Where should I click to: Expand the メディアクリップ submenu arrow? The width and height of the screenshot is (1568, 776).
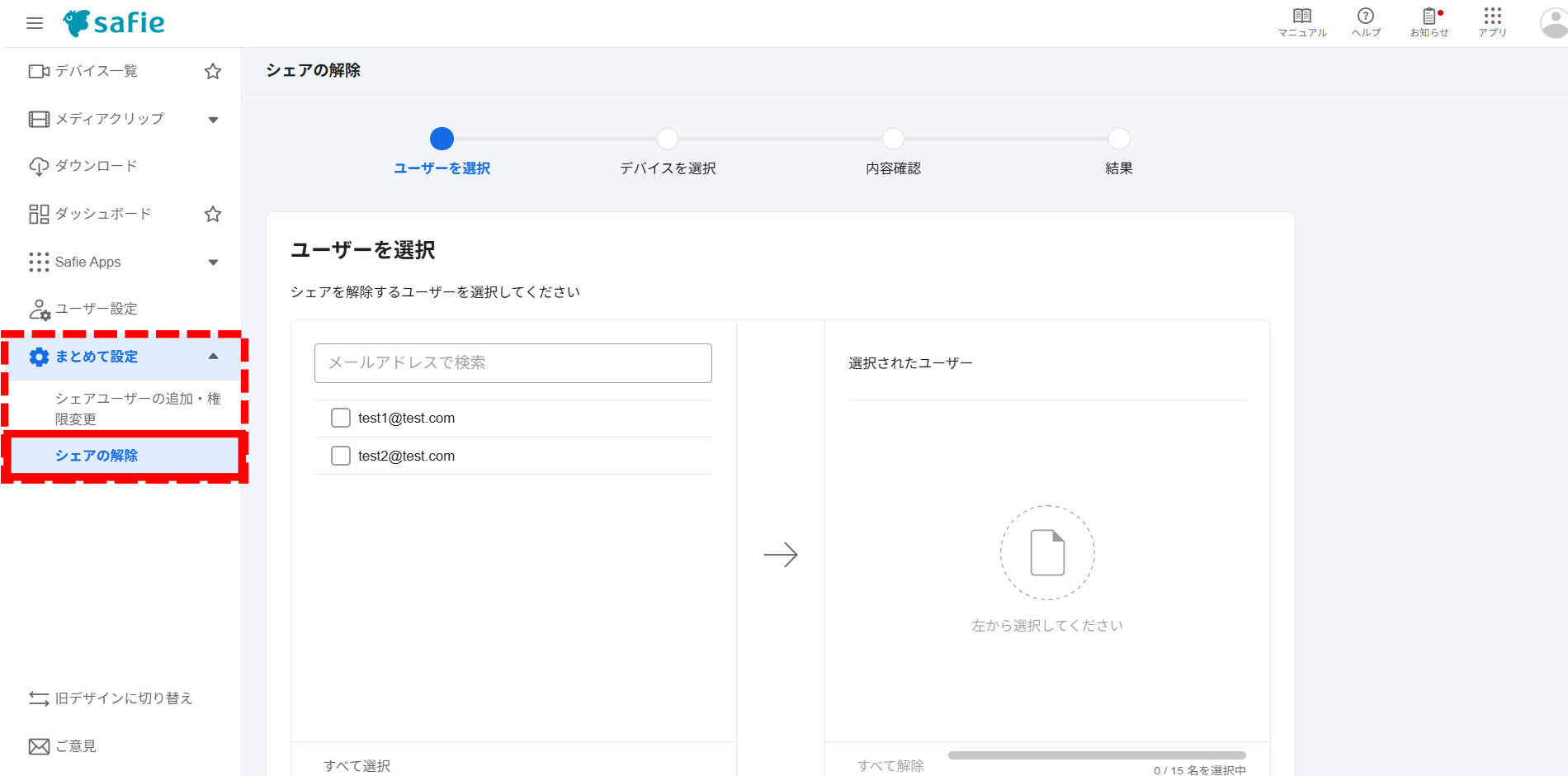213,120
